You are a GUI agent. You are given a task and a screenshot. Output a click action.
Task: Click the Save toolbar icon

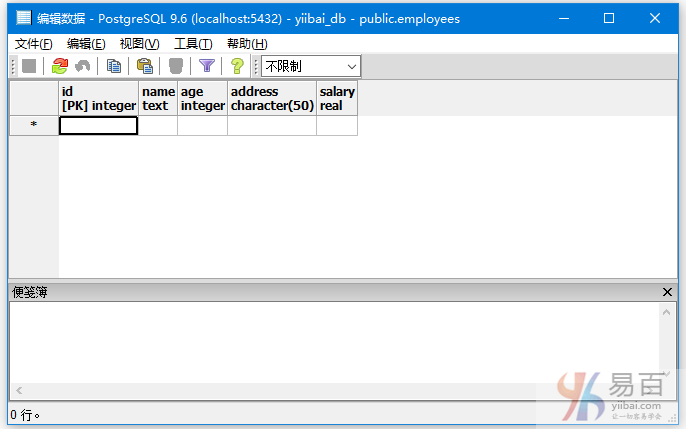(x=29, y=66)
